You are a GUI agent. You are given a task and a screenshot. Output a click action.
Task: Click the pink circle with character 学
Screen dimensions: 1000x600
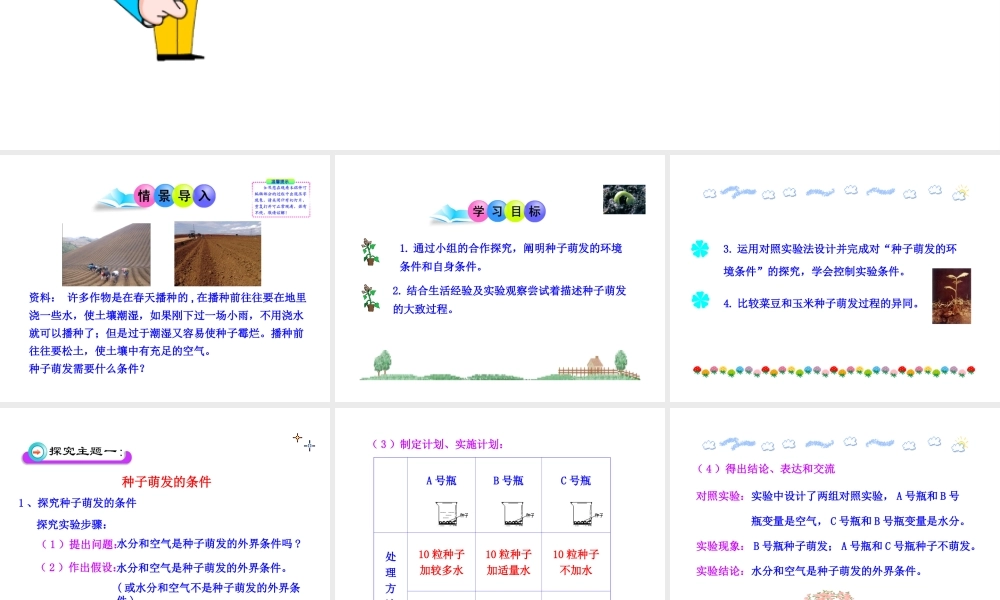point(478,211)
